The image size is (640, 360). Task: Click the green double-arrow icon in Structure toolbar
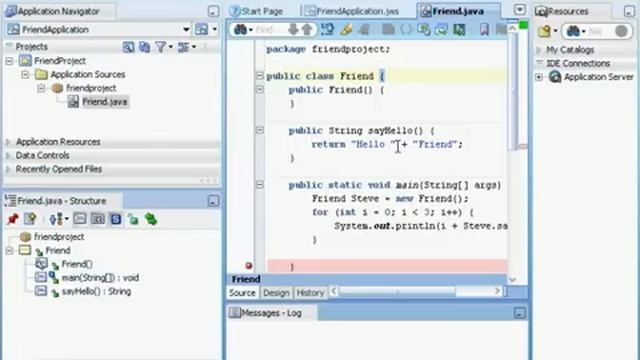pos(151,219)
